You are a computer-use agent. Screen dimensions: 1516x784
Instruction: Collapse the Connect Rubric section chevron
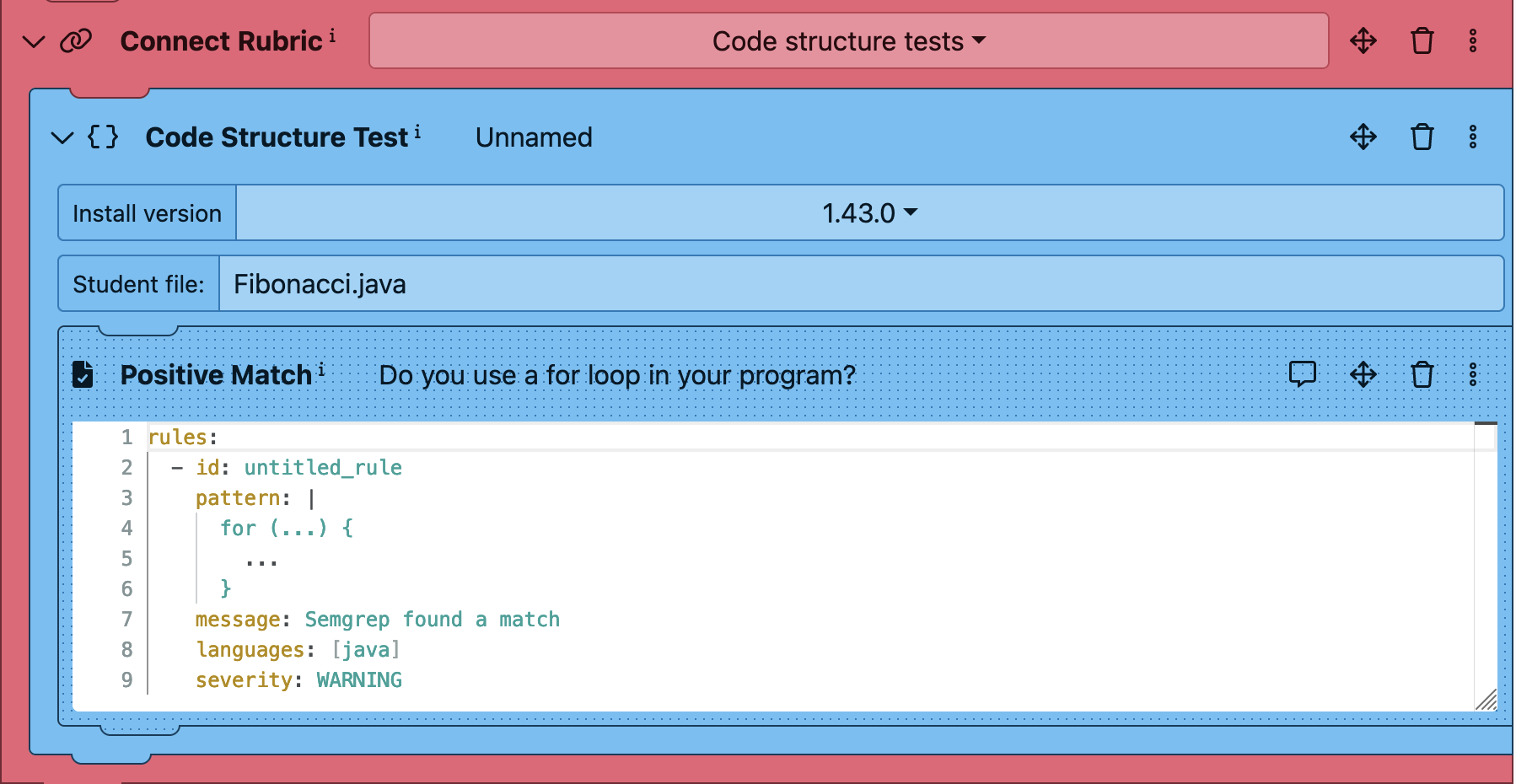pos(34,41)
